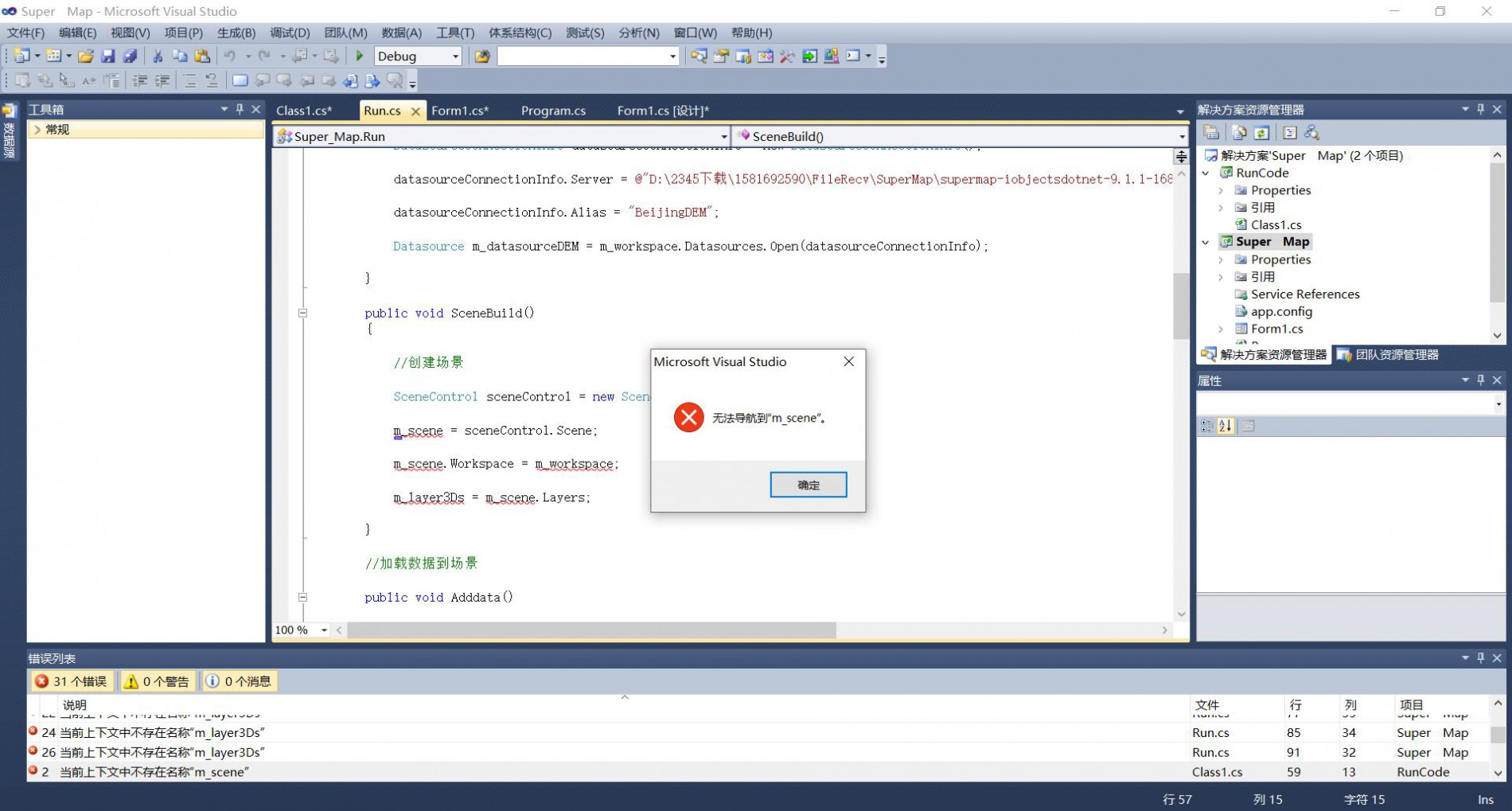Click the Undo arrow icon
This screenshot has width=1512, height=811.
(230, 56)
